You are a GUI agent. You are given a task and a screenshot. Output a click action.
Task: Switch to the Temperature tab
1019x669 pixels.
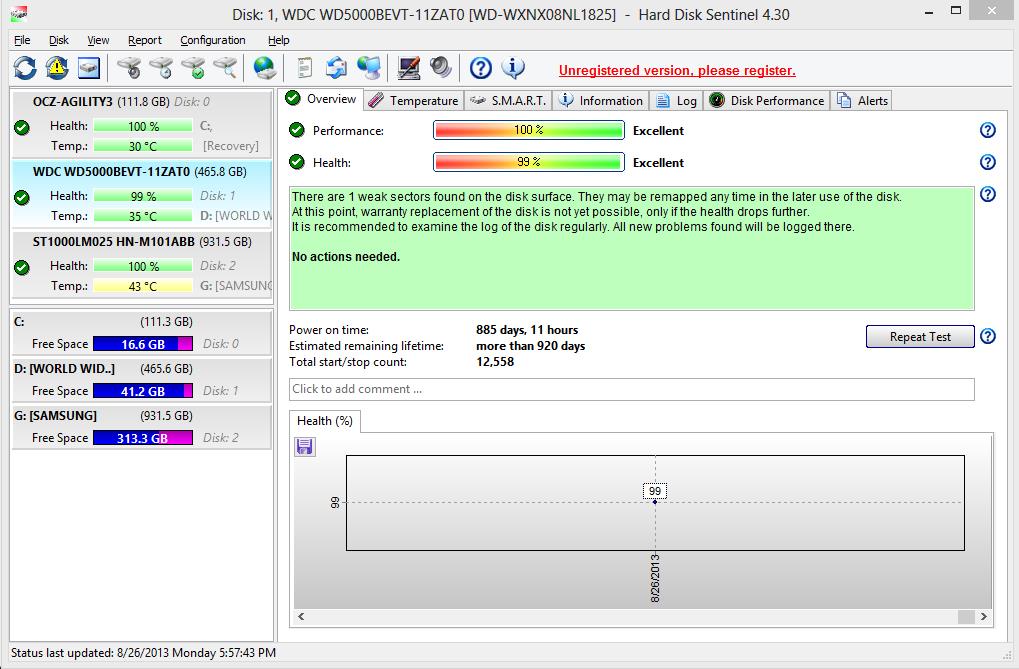(x=413, y=101)
